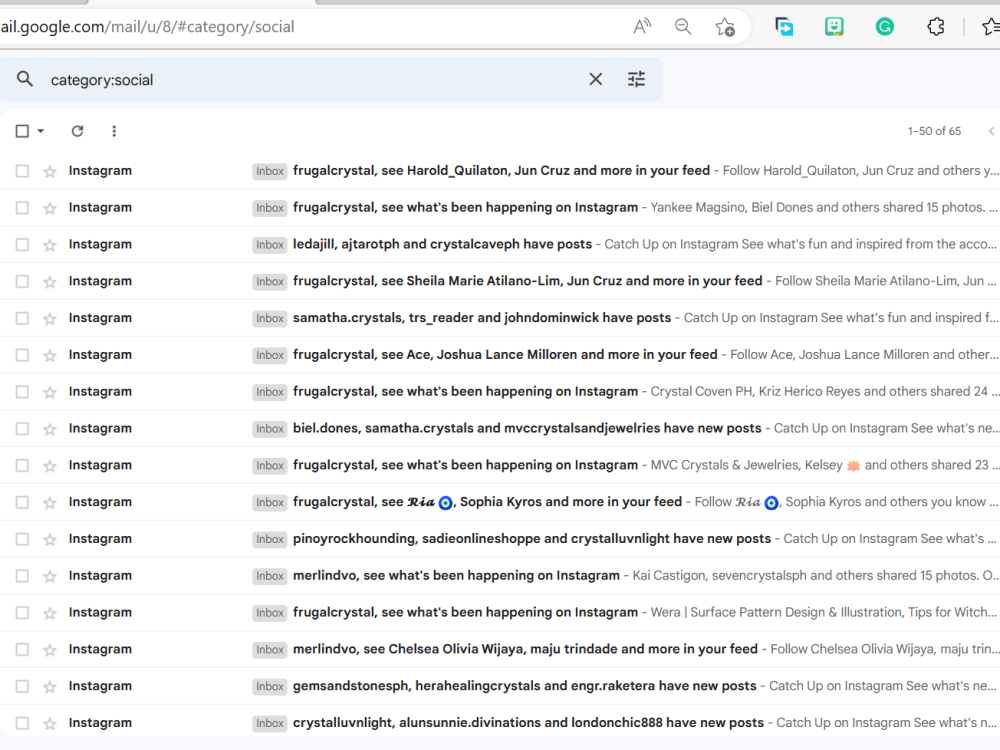1000x750 pixels.
Task: Open the Grammarly extension icon
Action: (x=885, y=27)
